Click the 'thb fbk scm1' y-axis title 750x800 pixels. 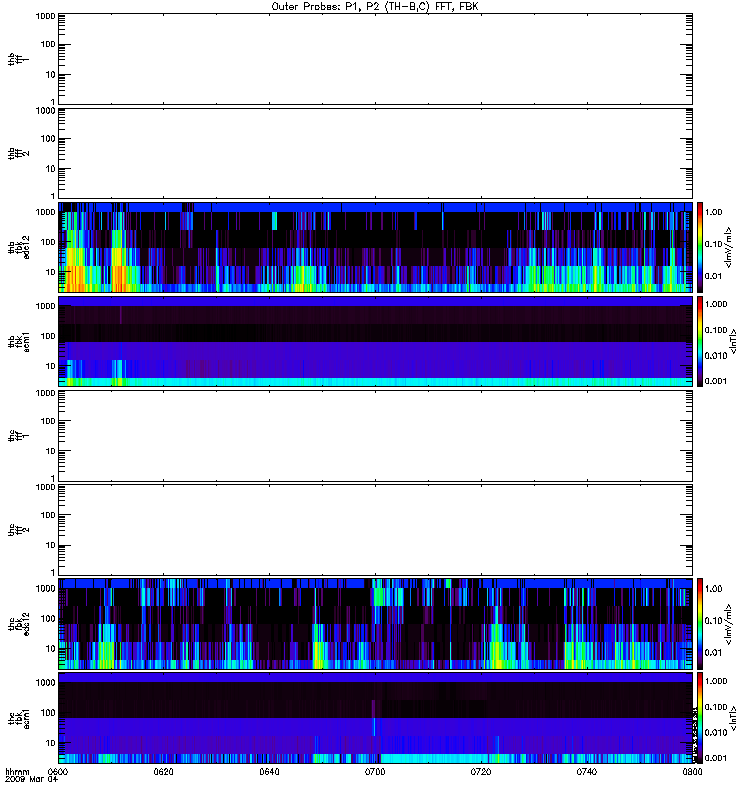click(x=19, y=341)
